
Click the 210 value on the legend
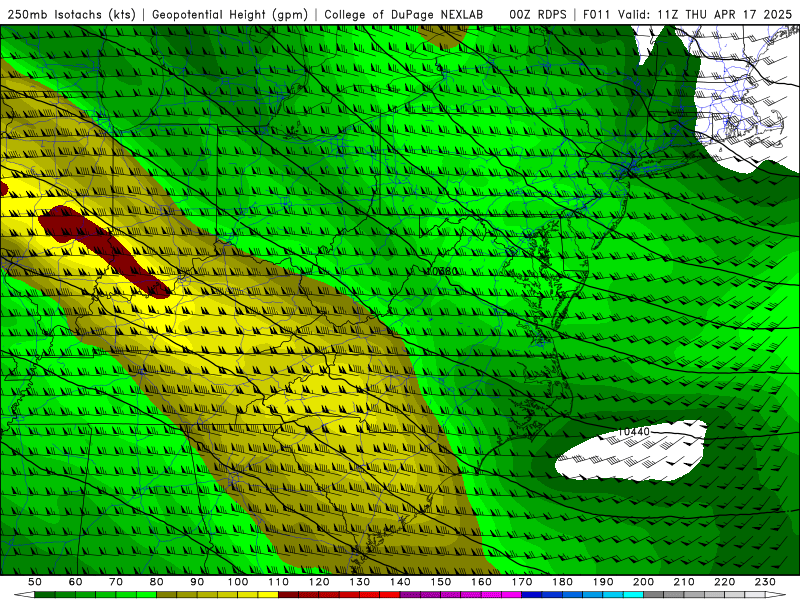[x=684, y=582]
